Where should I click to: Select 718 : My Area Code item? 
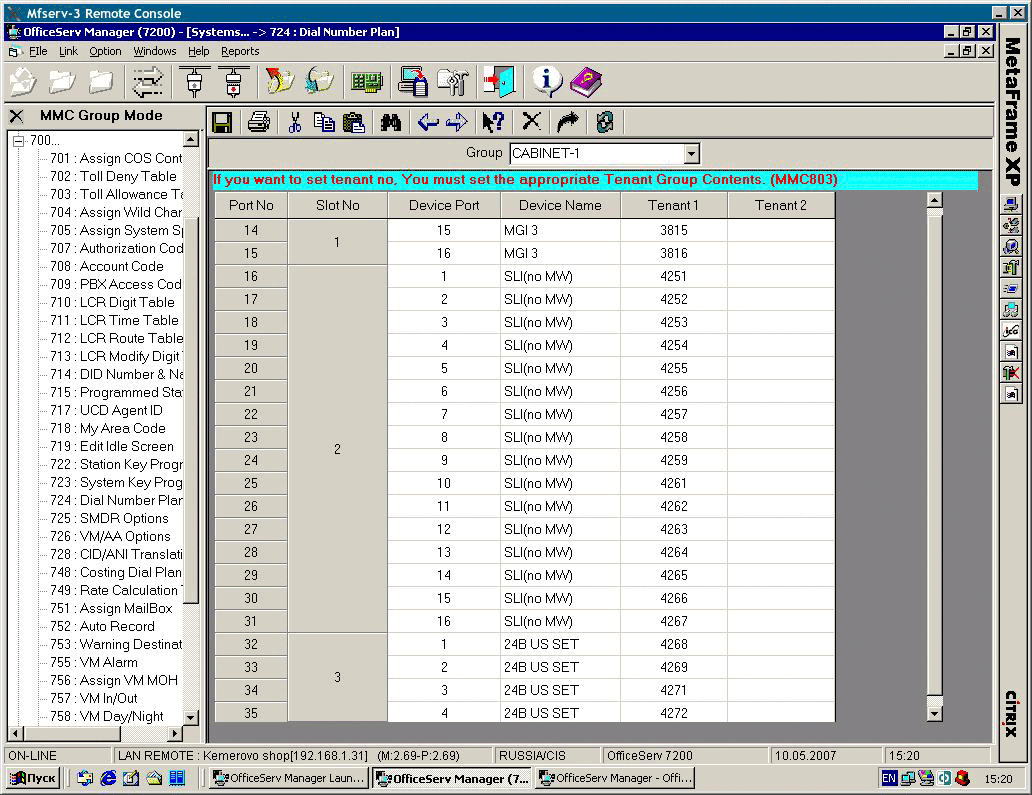[x=107, y=428]
